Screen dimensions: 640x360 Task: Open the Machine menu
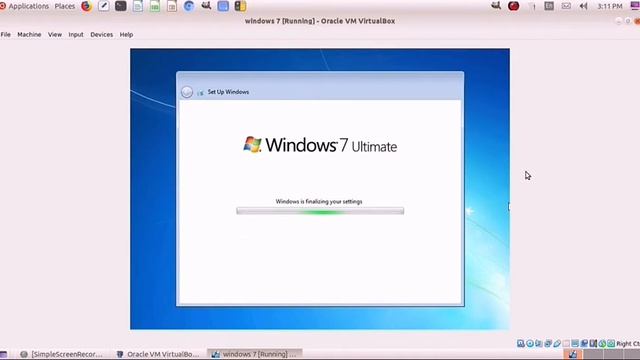(x=29, y=35)
